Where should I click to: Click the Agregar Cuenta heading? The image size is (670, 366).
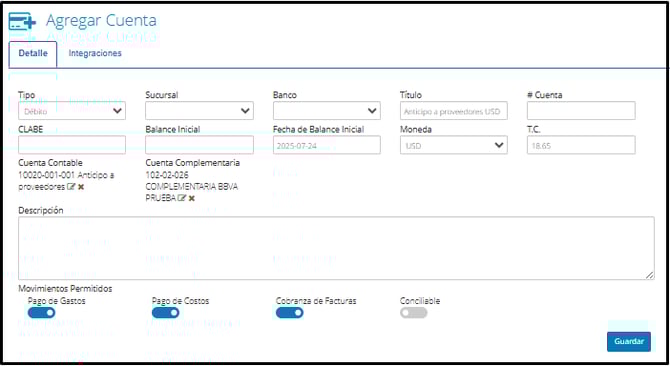click(x=101, y=20)
